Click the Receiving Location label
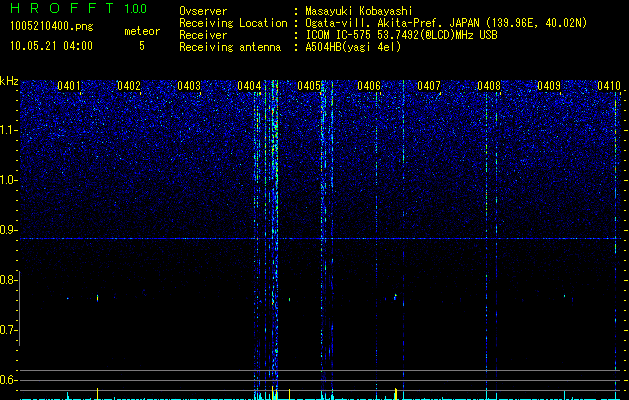The image size is (629, 400). 233,23
